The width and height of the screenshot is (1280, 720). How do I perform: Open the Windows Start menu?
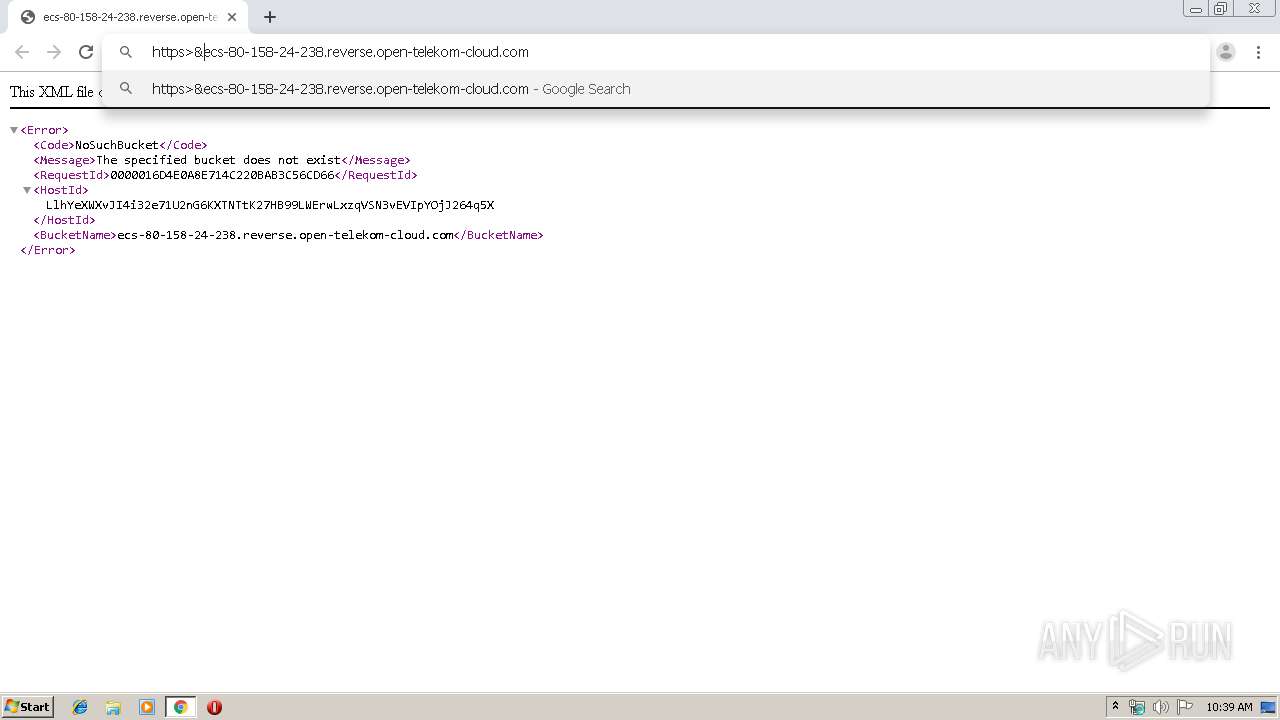pos(28,707)
